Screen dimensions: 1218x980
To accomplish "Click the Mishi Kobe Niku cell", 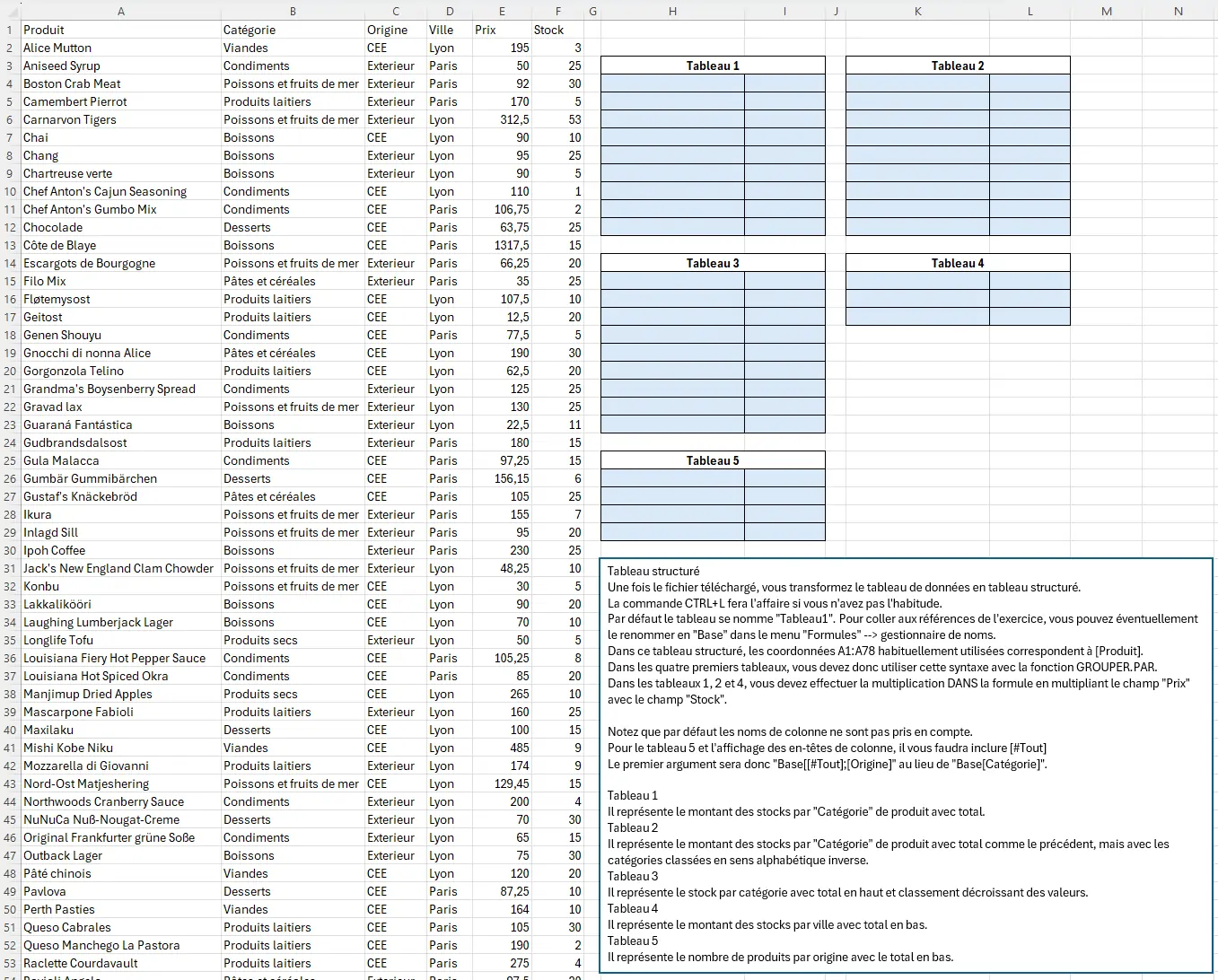I will (x=121, y=748).
